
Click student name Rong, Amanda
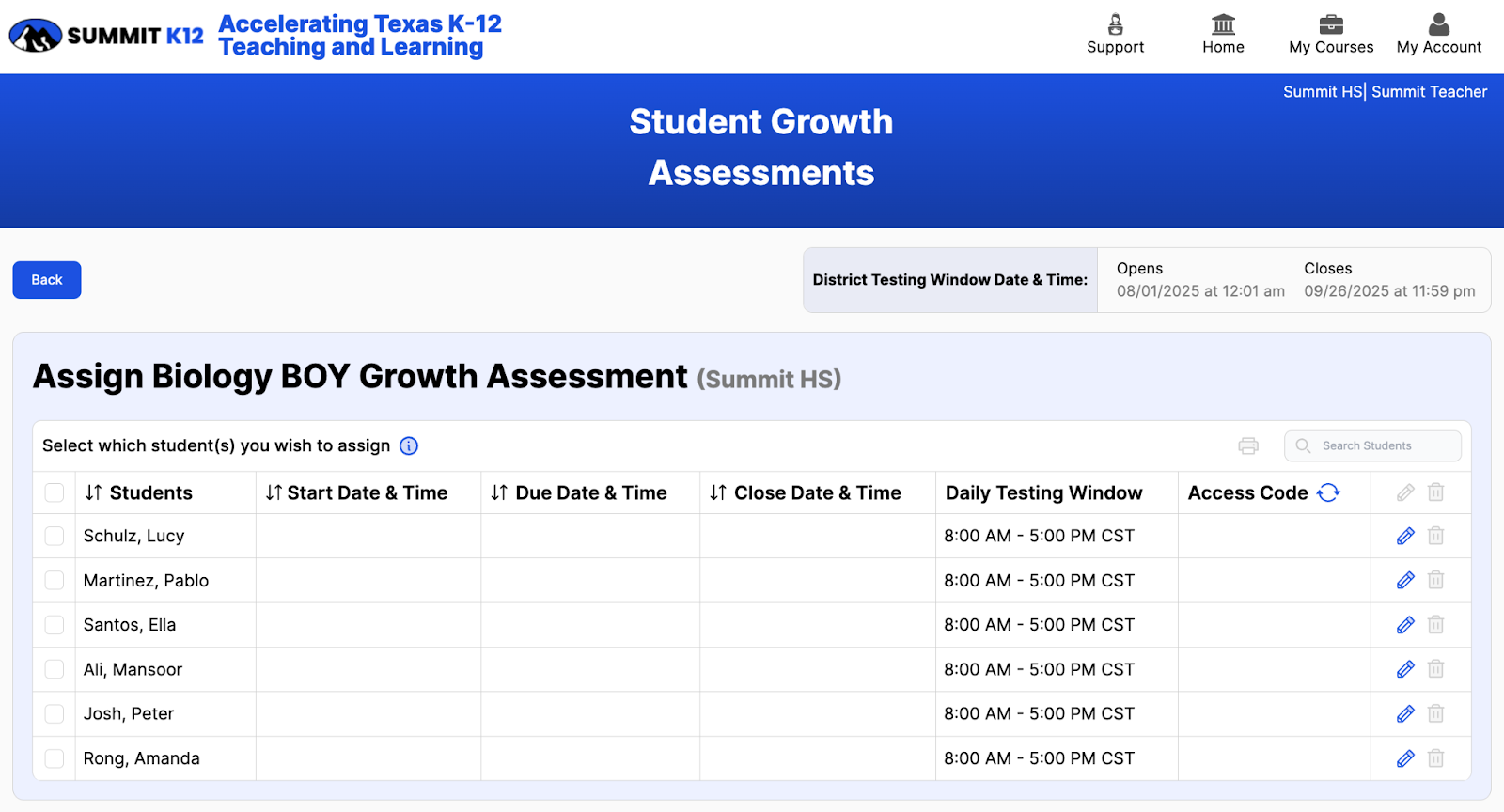(141, 758)
